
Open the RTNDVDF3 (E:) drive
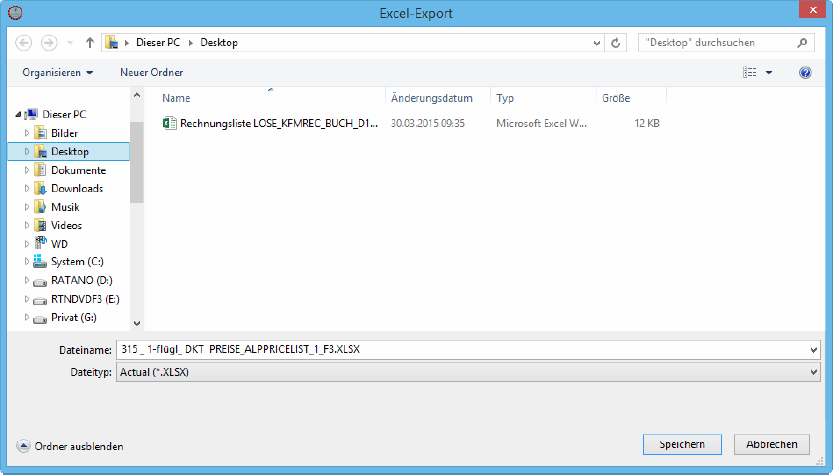85,299
